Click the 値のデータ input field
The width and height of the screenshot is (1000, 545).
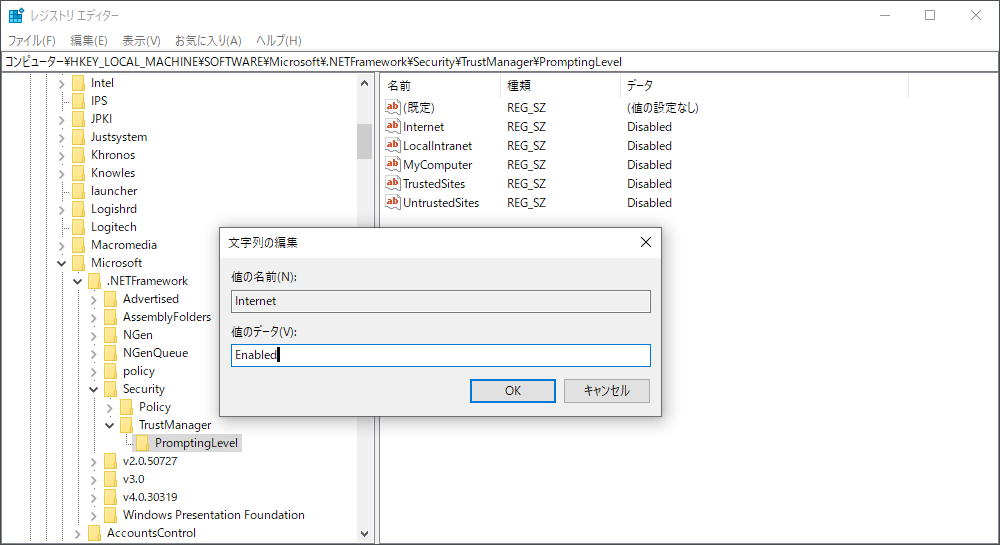pyautogui.click(x=441, y=355)
